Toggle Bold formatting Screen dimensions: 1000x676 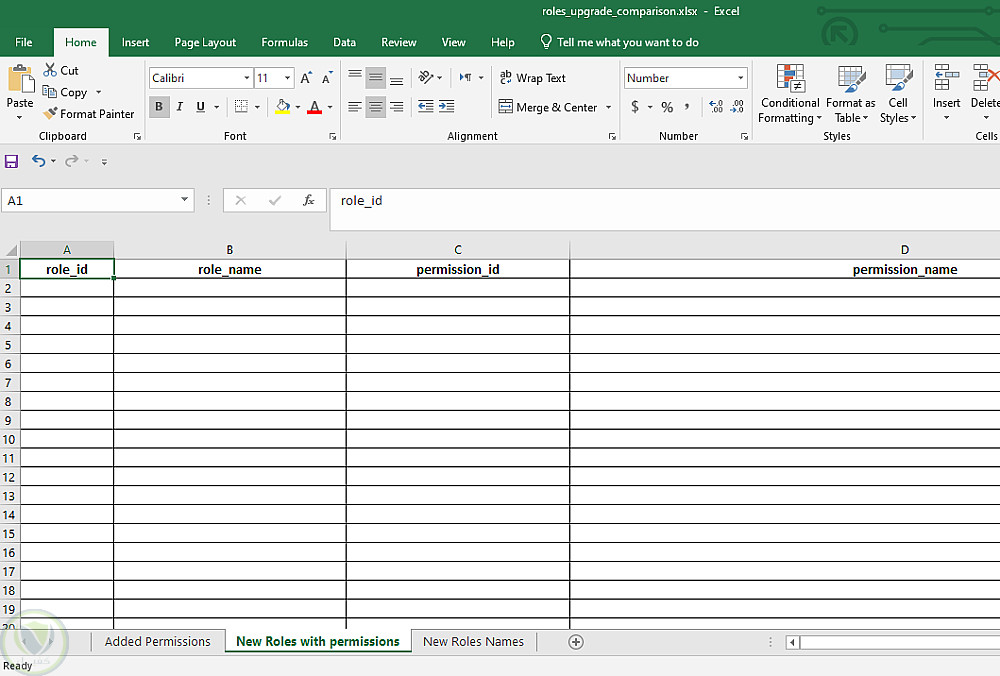point(159,107)
